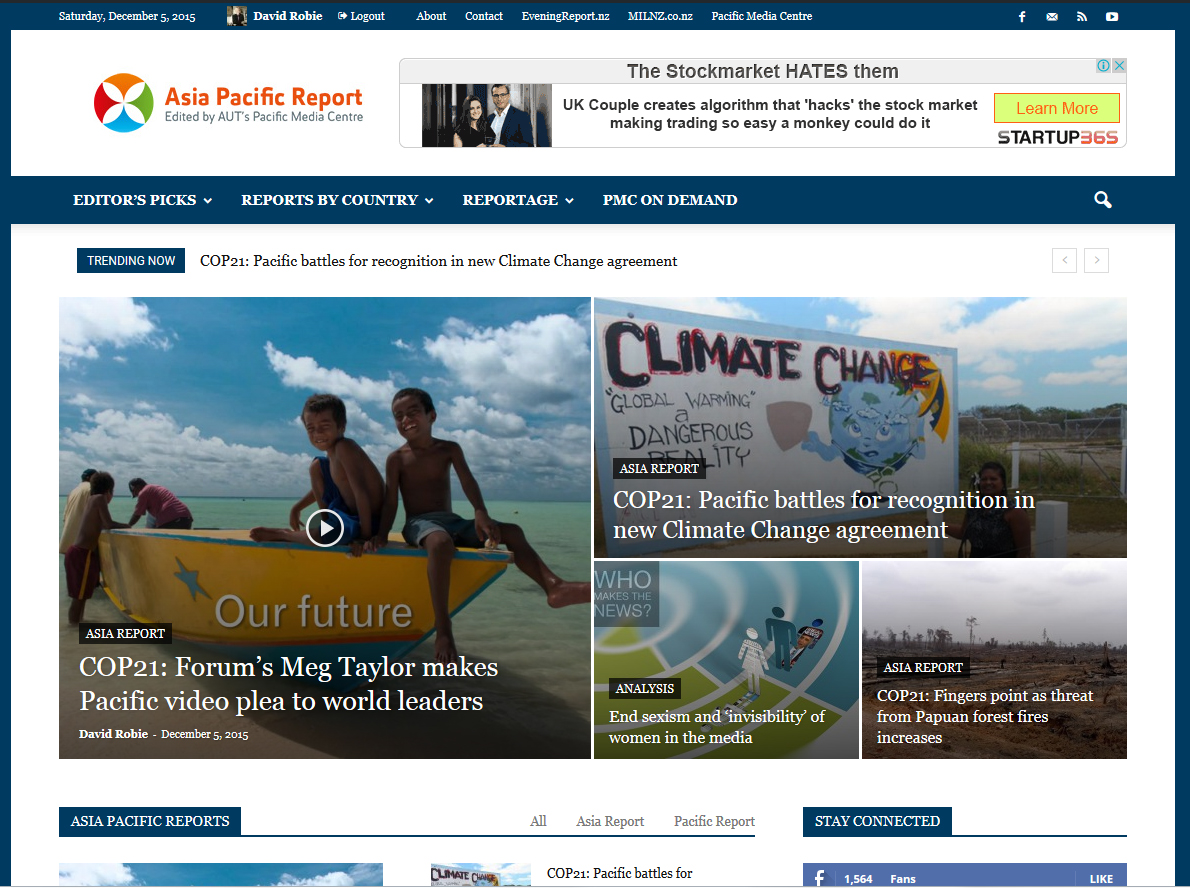
Task: Open PMC On Demand menu item
Action: coord(669,200)
